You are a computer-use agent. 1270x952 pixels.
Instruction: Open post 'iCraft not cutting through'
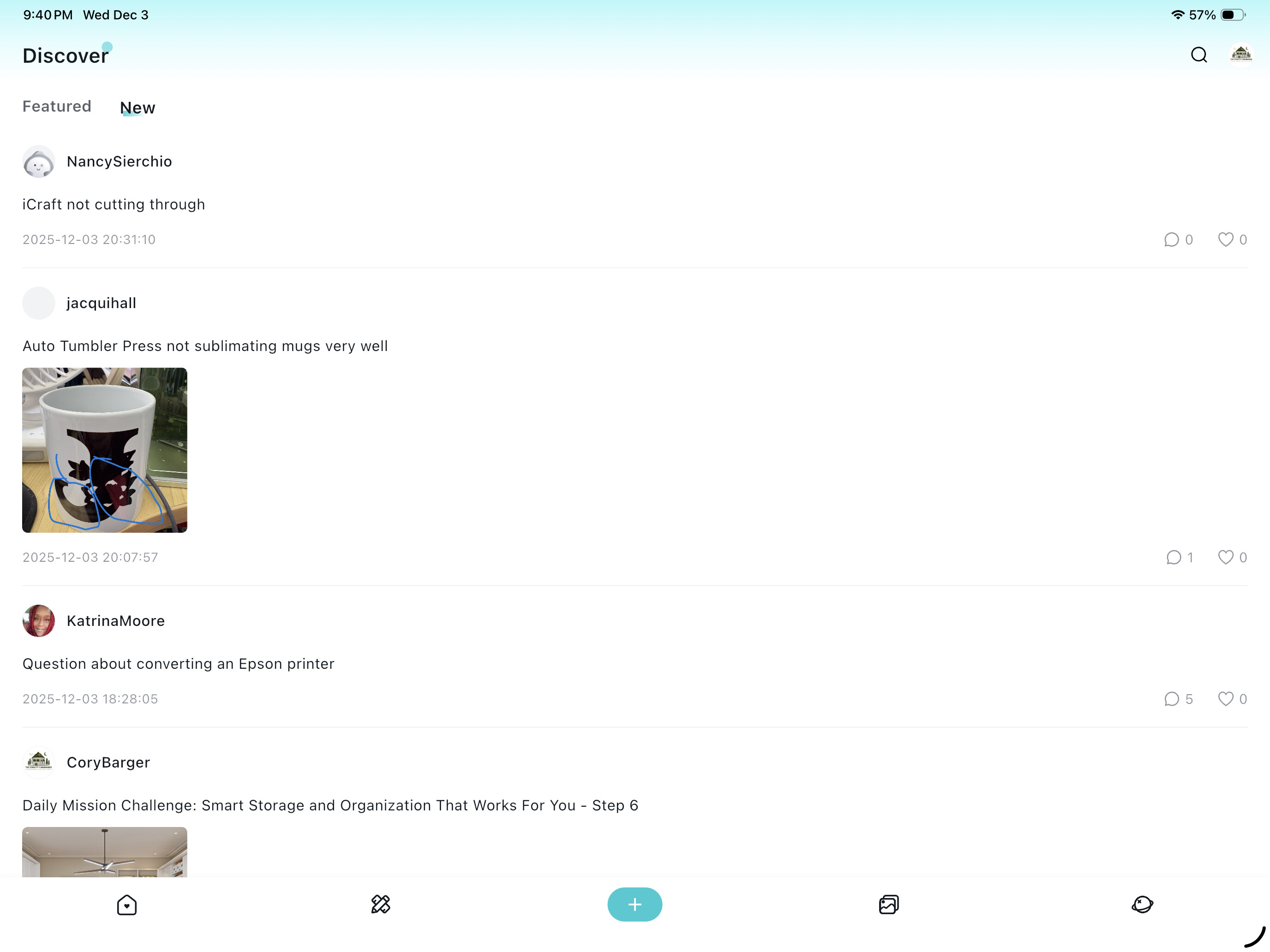pyautogui.click(x=114, y=204)
